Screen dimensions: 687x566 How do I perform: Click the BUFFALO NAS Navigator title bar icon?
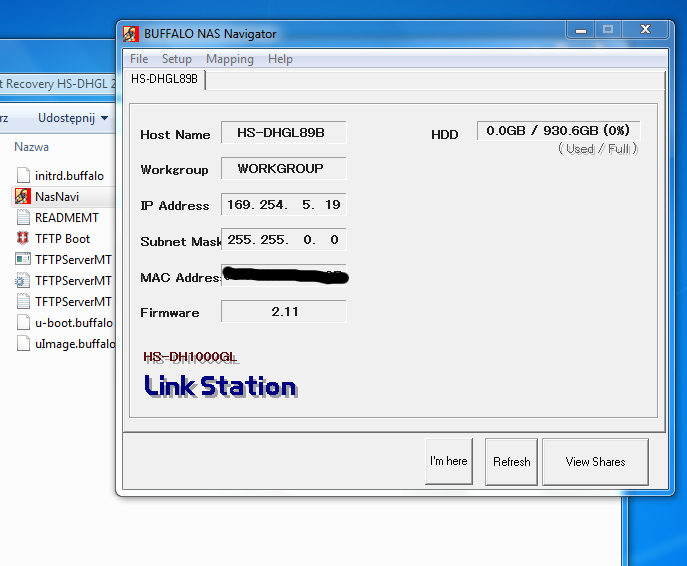click(131, 34)
